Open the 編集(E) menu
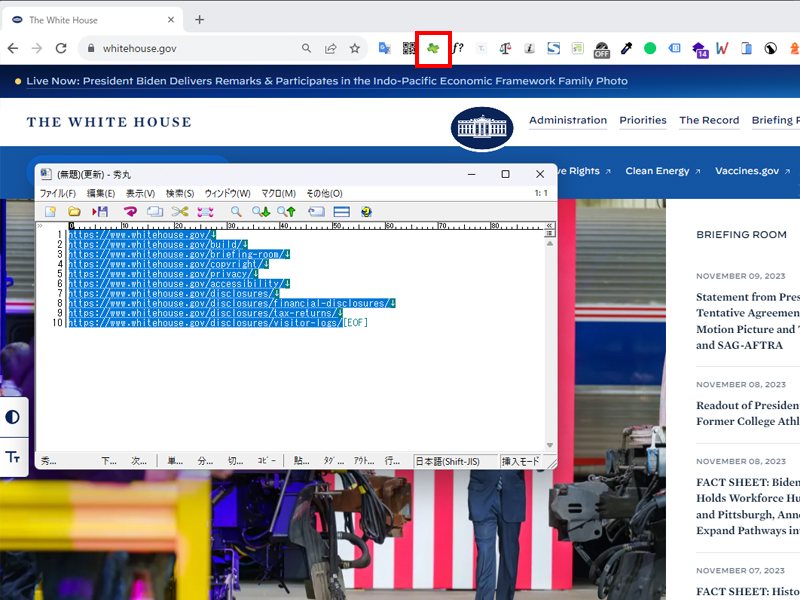 click(101, 193)
